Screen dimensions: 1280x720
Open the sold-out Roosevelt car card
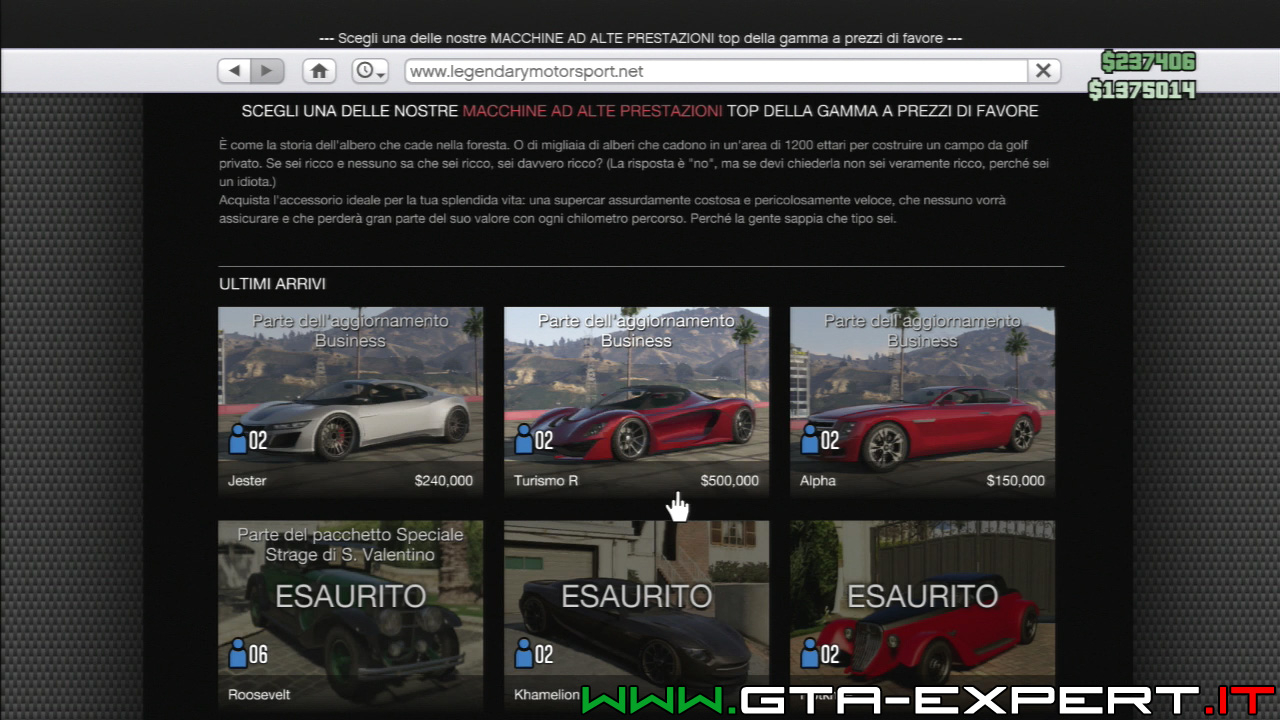click(351, 615)
